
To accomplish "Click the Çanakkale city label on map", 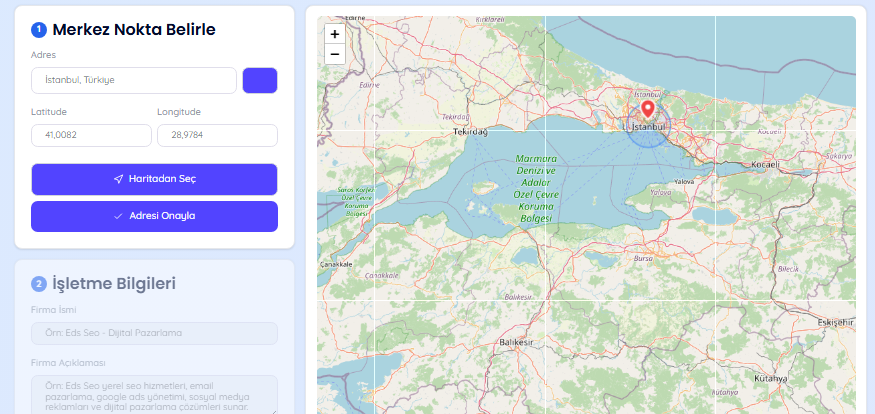I will [x=336, y=264].
